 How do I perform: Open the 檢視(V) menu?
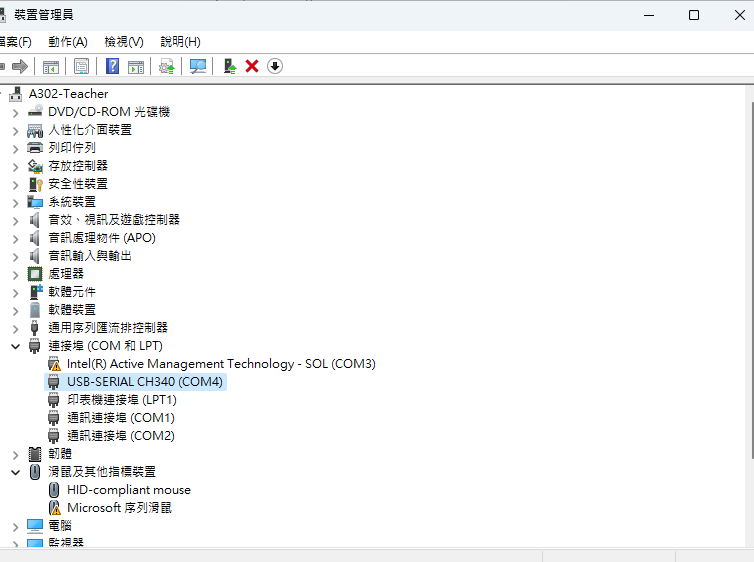[x=124, y=41]
